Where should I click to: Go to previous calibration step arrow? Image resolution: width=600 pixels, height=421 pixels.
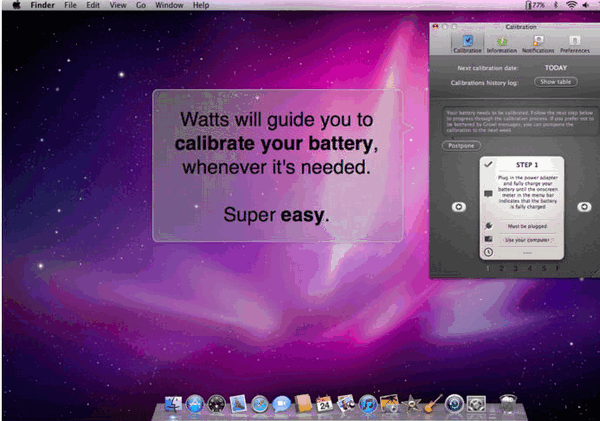(x=458, y=207)
